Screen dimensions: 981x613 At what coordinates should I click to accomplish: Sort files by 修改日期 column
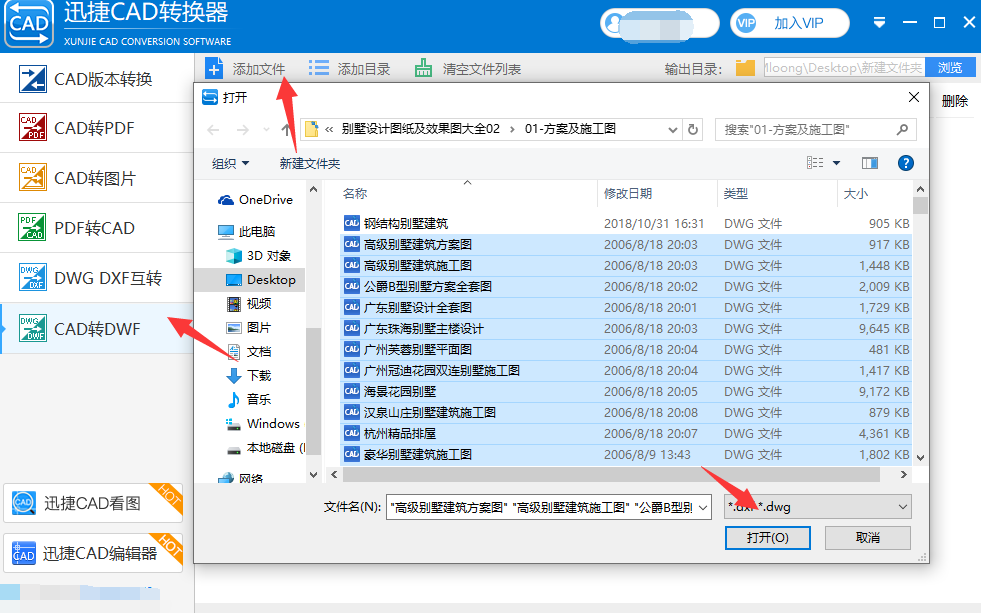[x=658, y=193]
